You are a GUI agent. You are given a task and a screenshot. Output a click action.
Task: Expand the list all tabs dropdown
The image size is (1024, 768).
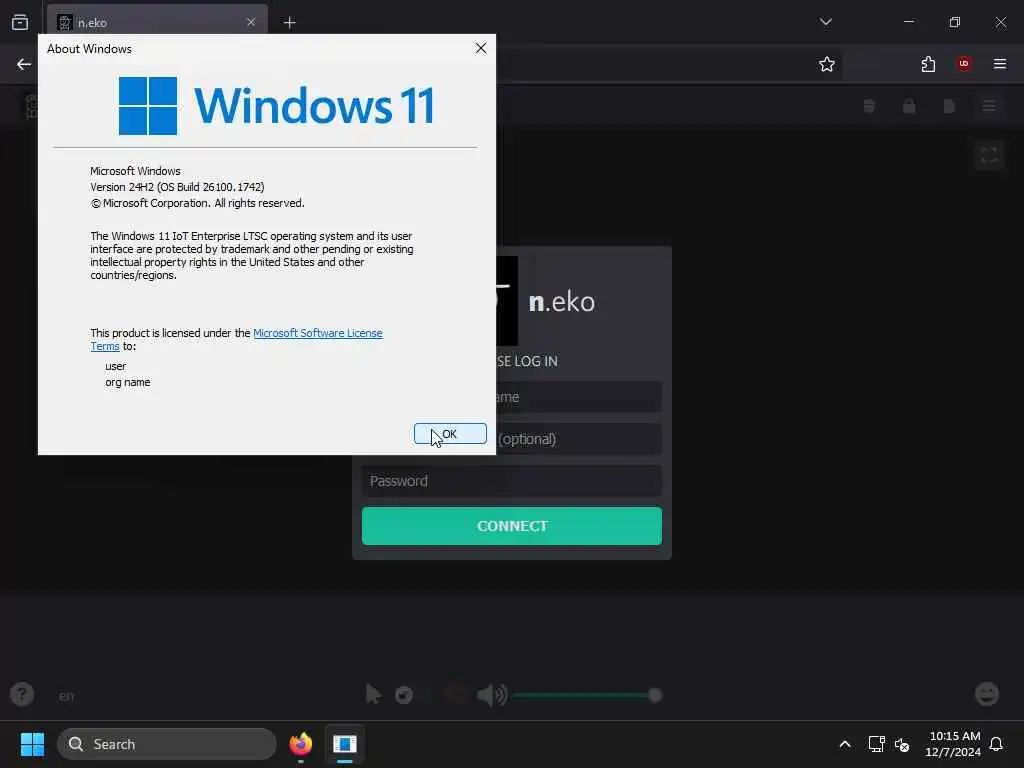pyautogui.click(x=825, y=22)
